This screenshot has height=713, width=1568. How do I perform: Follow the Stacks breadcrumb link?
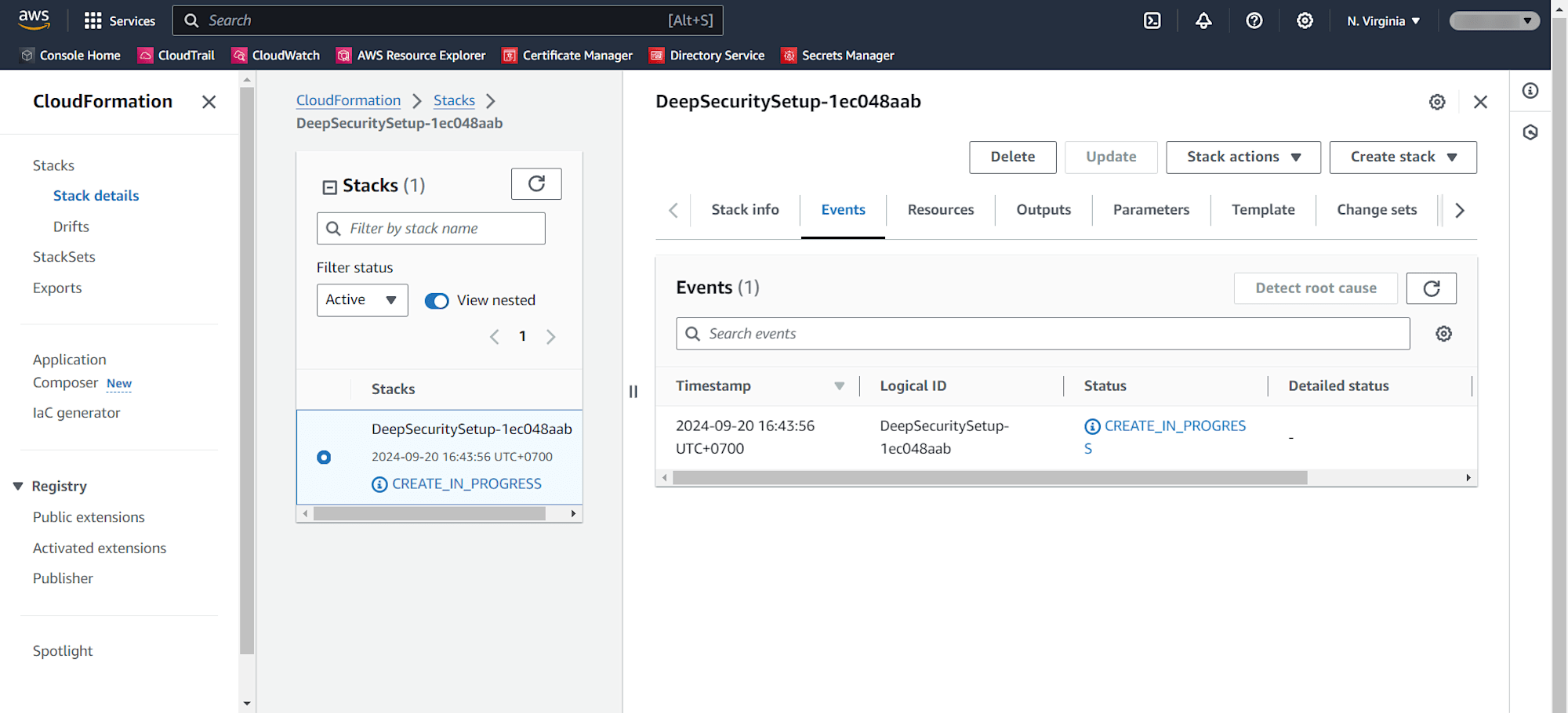[454, 100]
